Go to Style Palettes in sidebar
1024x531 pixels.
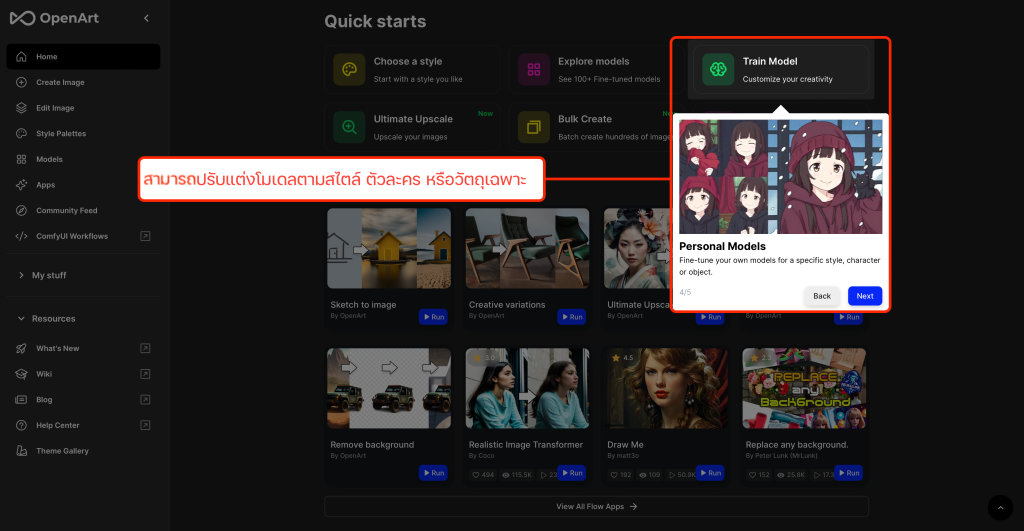61,134
